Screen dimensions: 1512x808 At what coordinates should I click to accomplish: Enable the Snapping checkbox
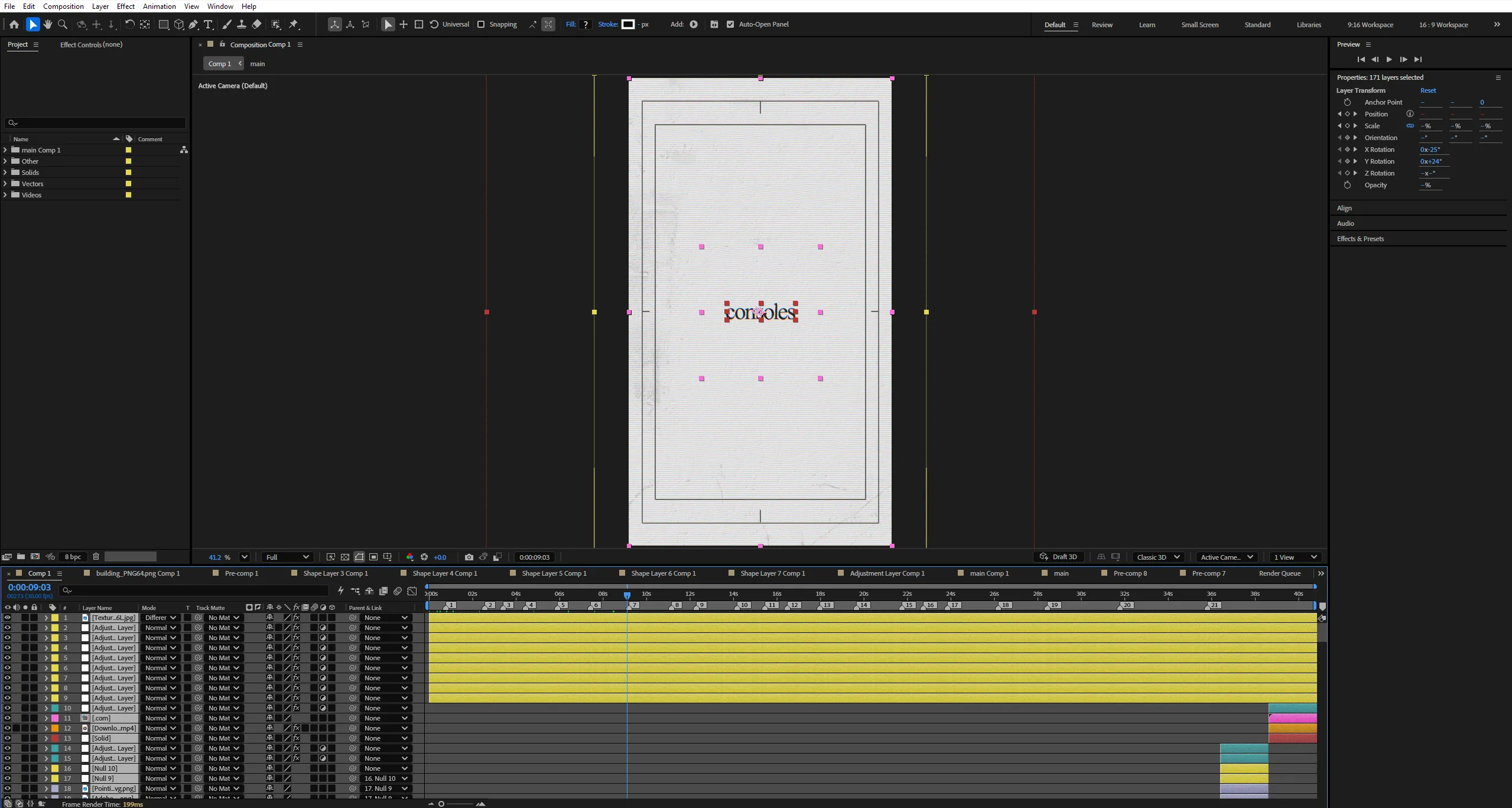pyautogui.click(x=481, y=24)
